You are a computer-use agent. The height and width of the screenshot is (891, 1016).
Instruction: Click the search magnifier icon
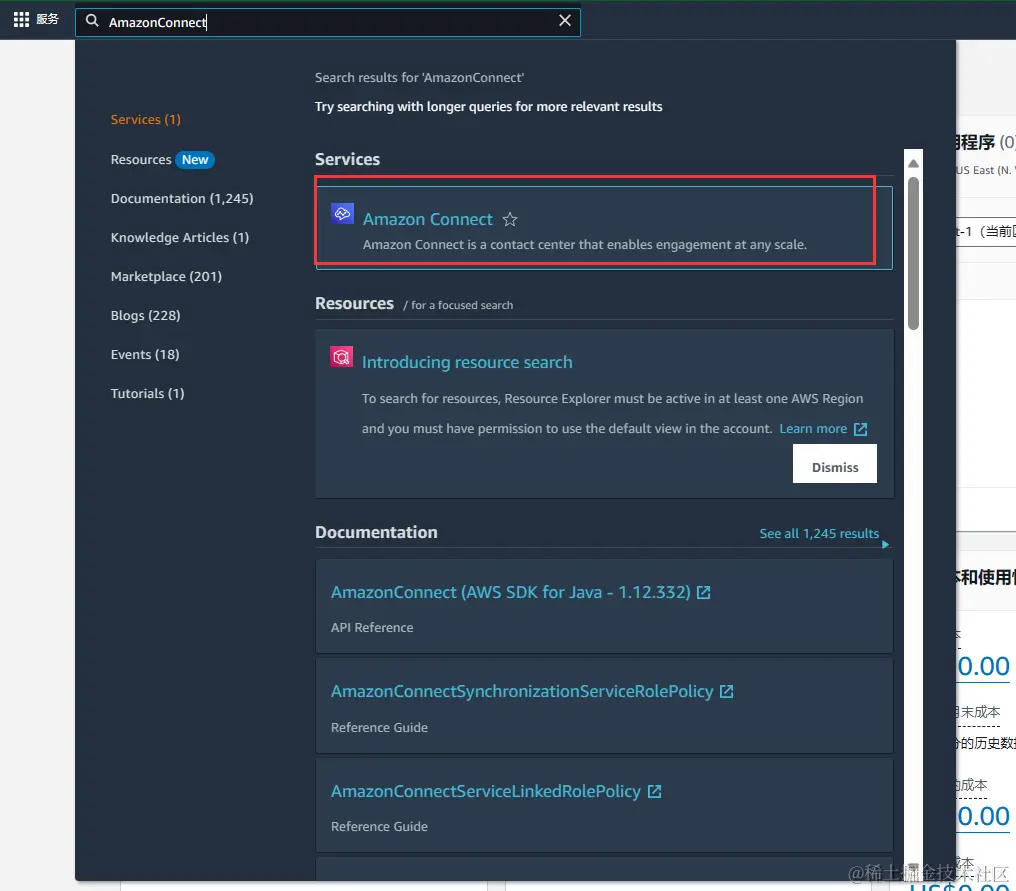(x=93, y=21)
